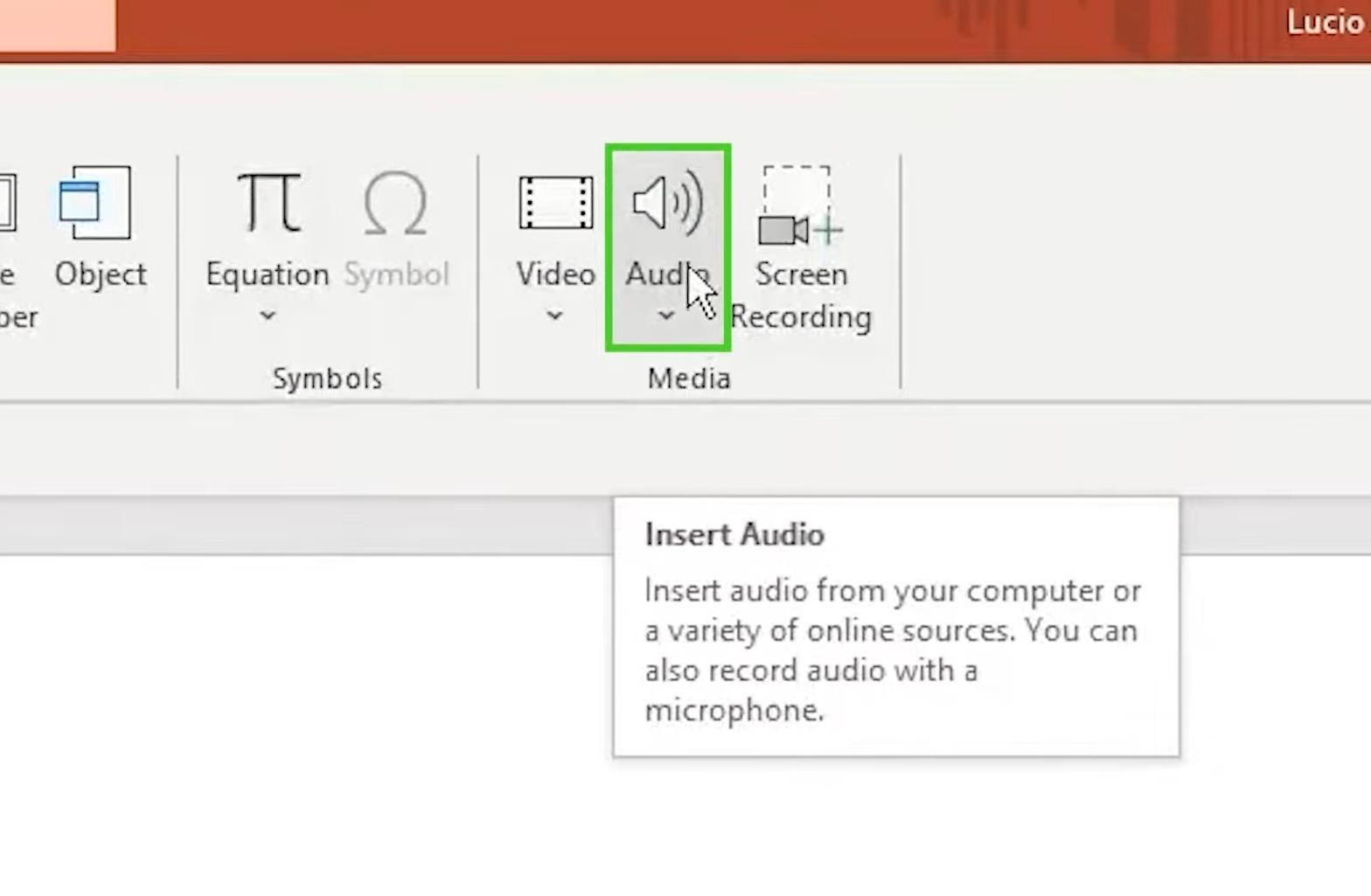1371x896 pixels.
Task: Click the greyed-out "Symbol" label
Action: pos(396,274)
